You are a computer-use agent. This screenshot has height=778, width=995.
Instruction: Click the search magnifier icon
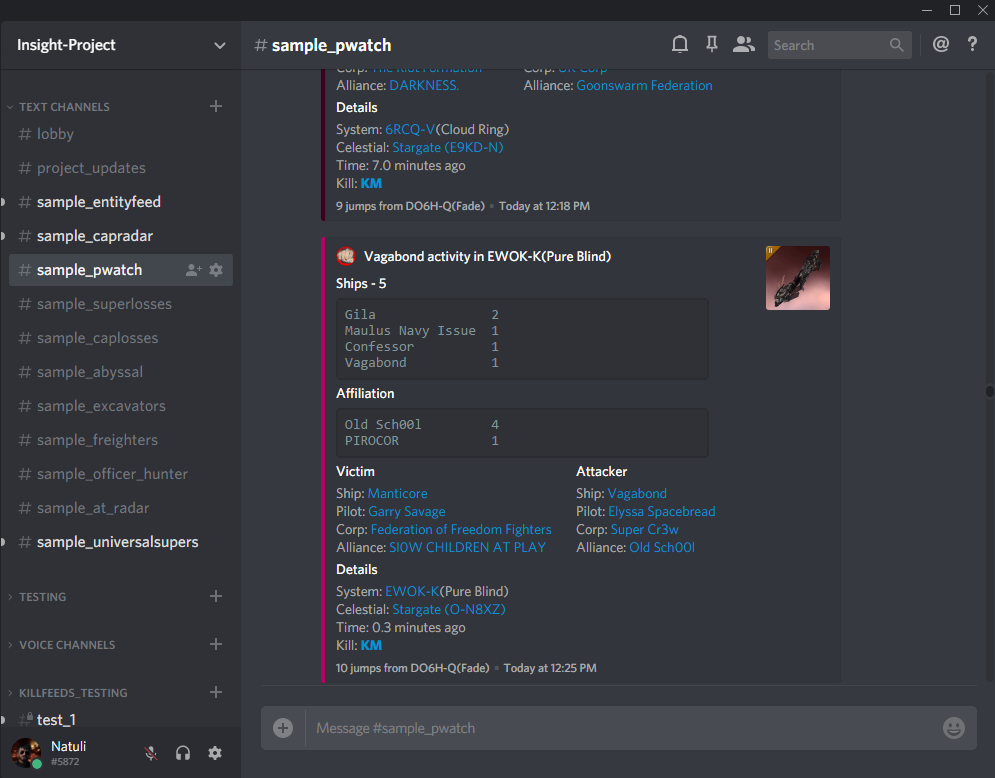point(896,45)
